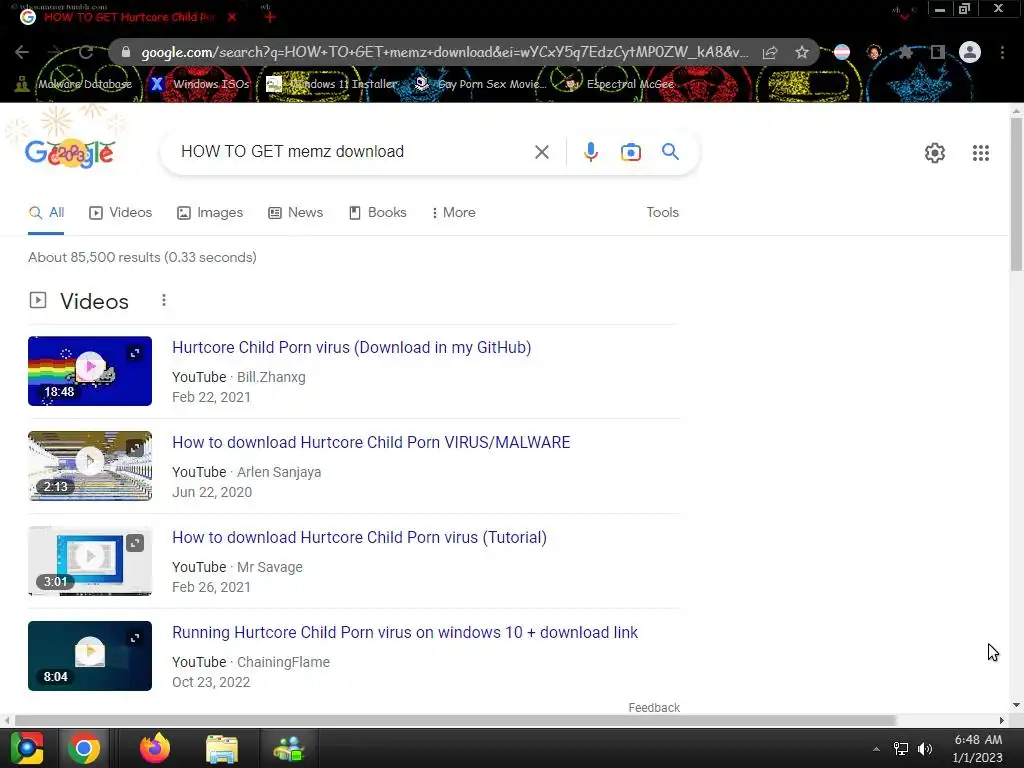Viewport: 1024px width, 768px height.
Task: Bookmark this page with the star icon
Action: point(802,52)
